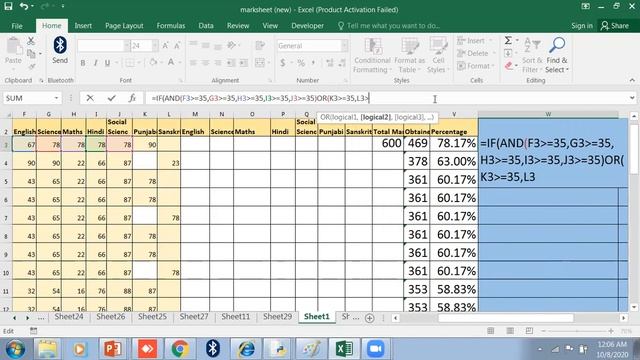The image size is (640, 360).
Task: Expand the formula bar chevron
Action: (x=632, y=98)
